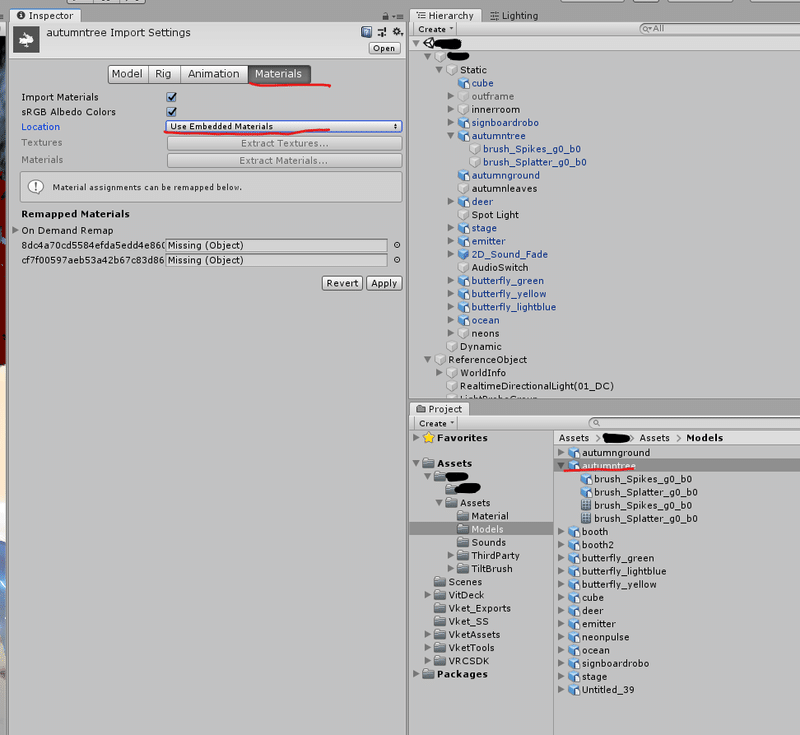Click the Inspector preset selector icon
This screenshot has height=735, width=800.
pos(382,32)
